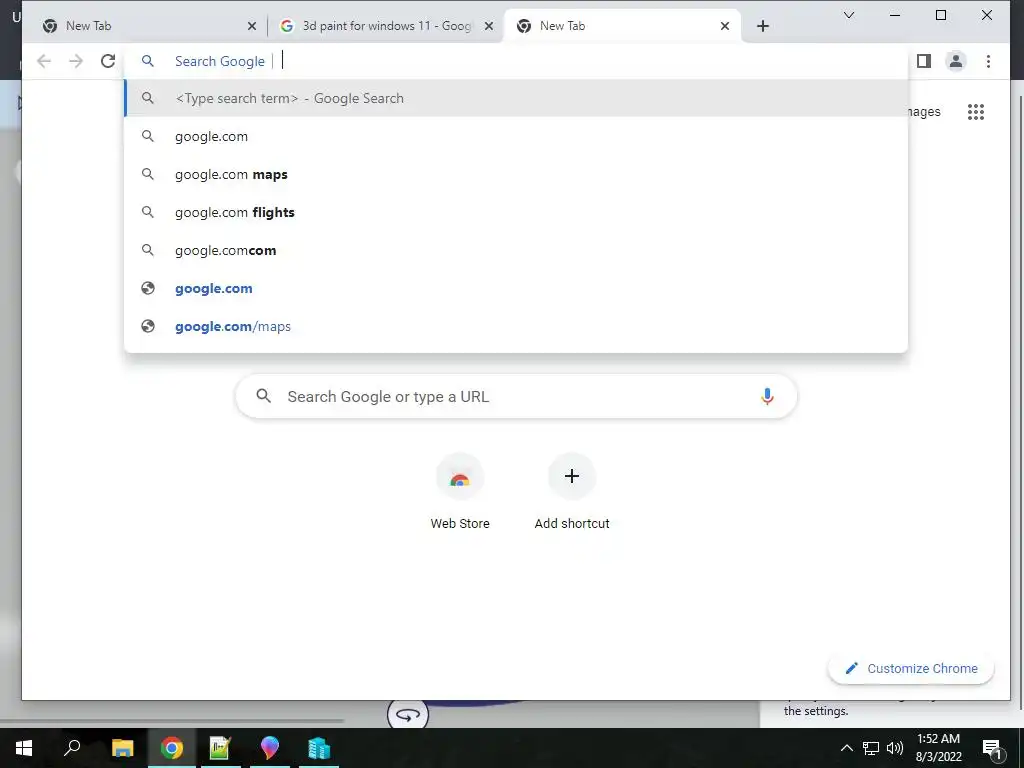Click the Customize Chrome button
Screen dimensions: 1024x768
tap(911, 668)
